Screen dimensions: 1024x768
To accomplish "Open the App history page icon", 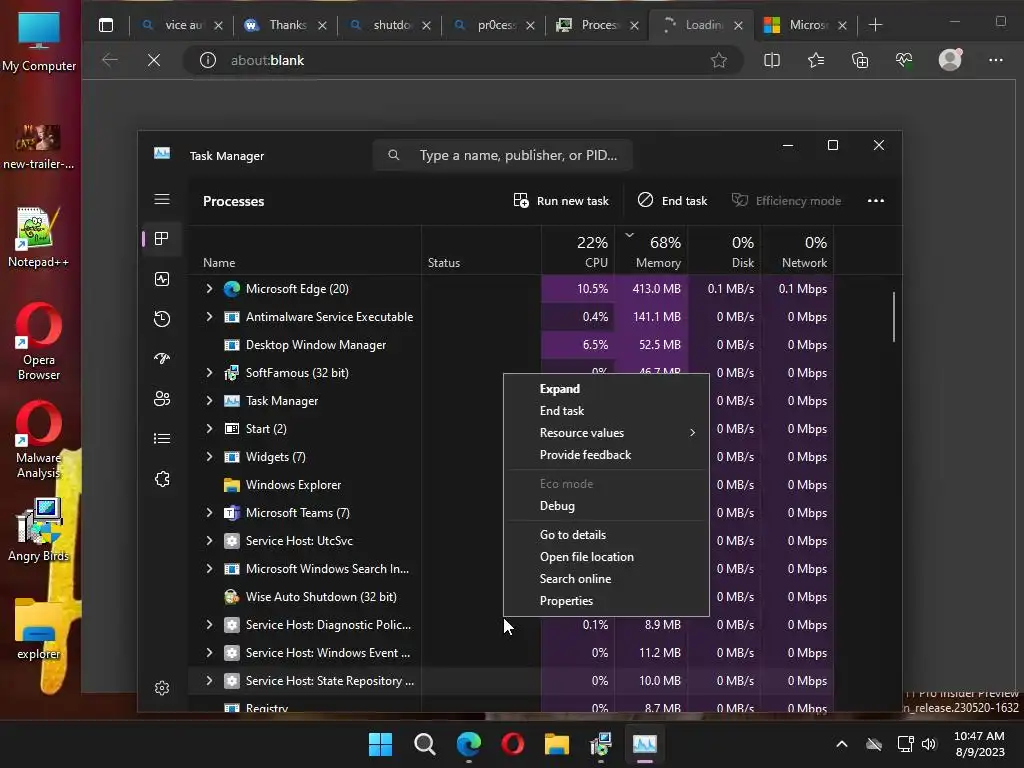I will click(x=162, y=319).
